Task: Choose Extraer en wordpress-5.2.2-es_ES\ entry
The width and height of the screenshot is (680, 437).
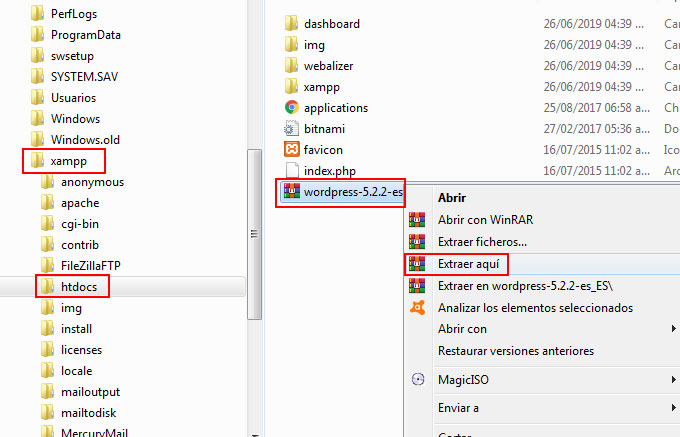Action: (x=525, y=286)
